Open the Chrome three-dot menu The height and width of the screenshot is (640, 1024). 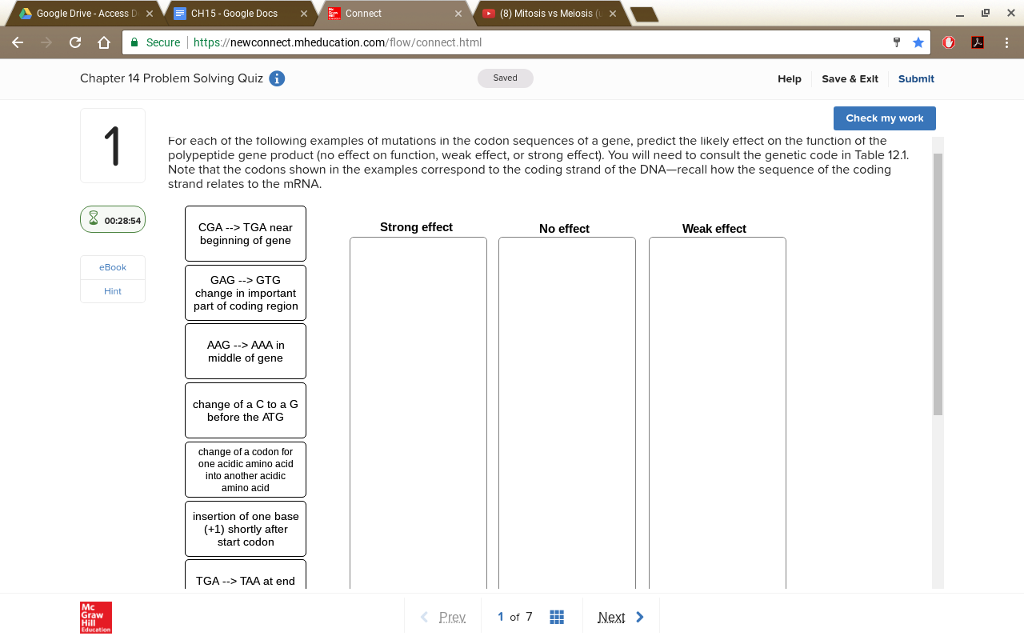[1006, 42]
